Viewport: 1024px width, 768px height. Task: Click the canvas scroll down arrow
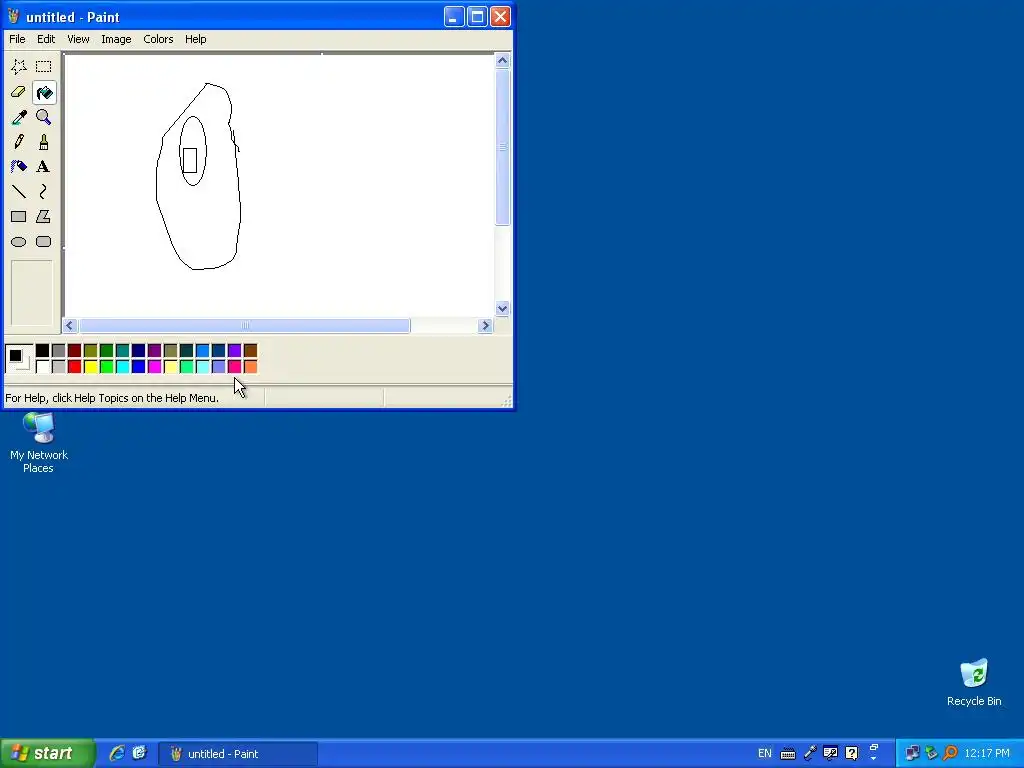pyautogui.click(x=502, y=308)
